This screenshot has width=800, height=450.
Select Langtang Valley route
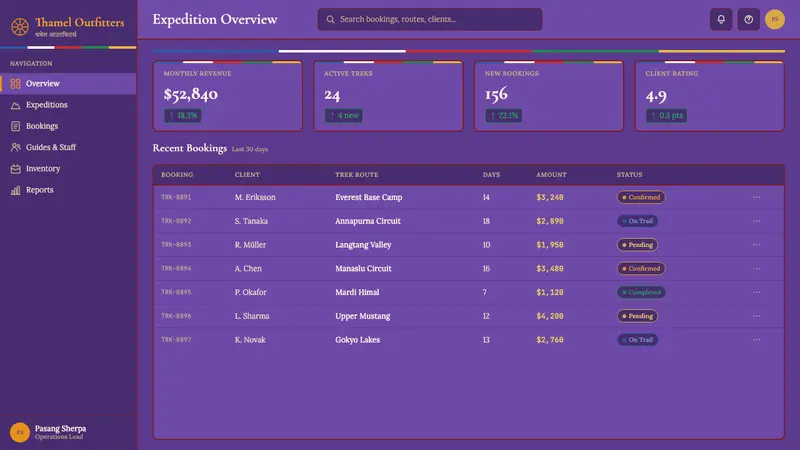click(363, 245)
